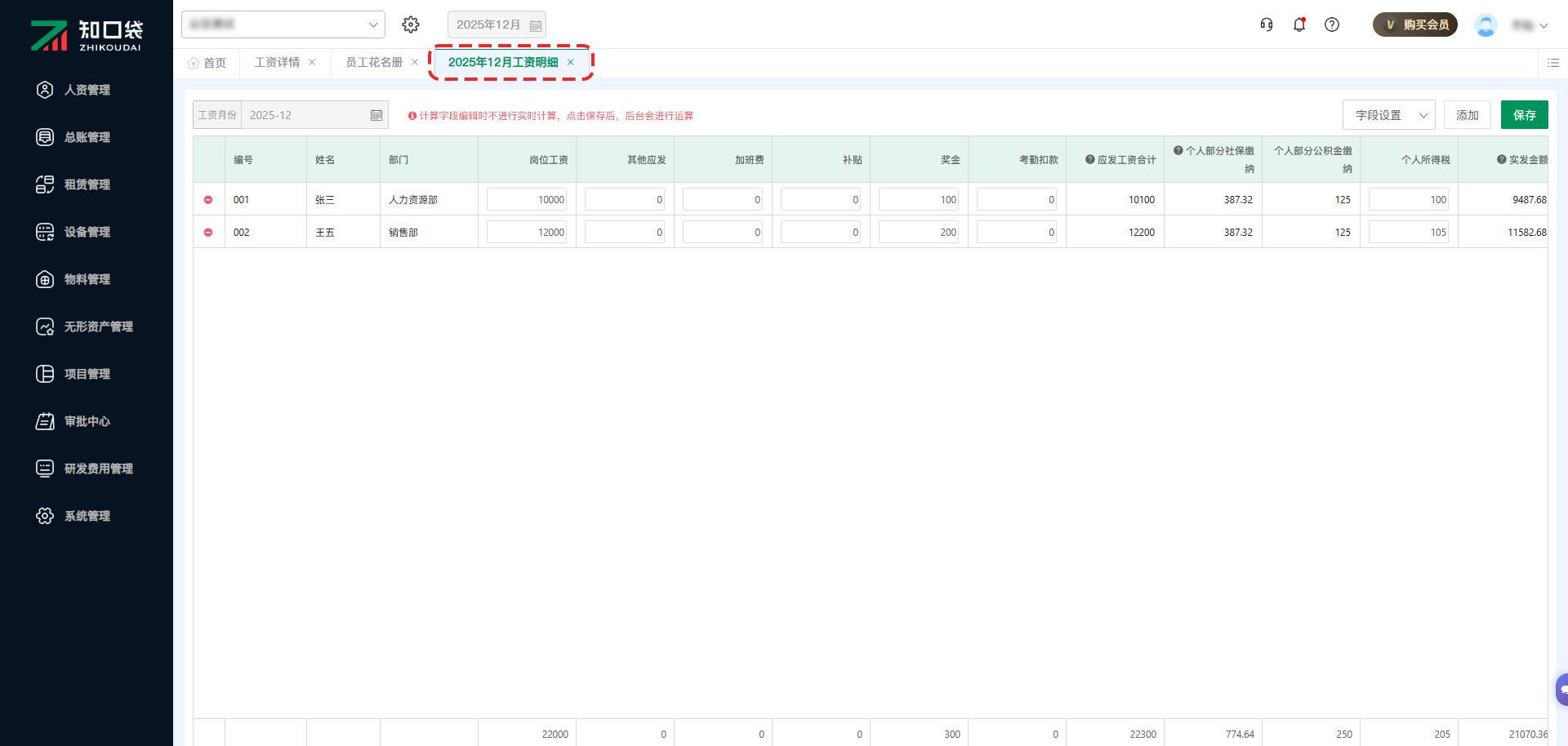The height and width of the screenshot is (746, 1568).
Task: Open the floating chat bubble at right edge
Action: [1561, 690]
